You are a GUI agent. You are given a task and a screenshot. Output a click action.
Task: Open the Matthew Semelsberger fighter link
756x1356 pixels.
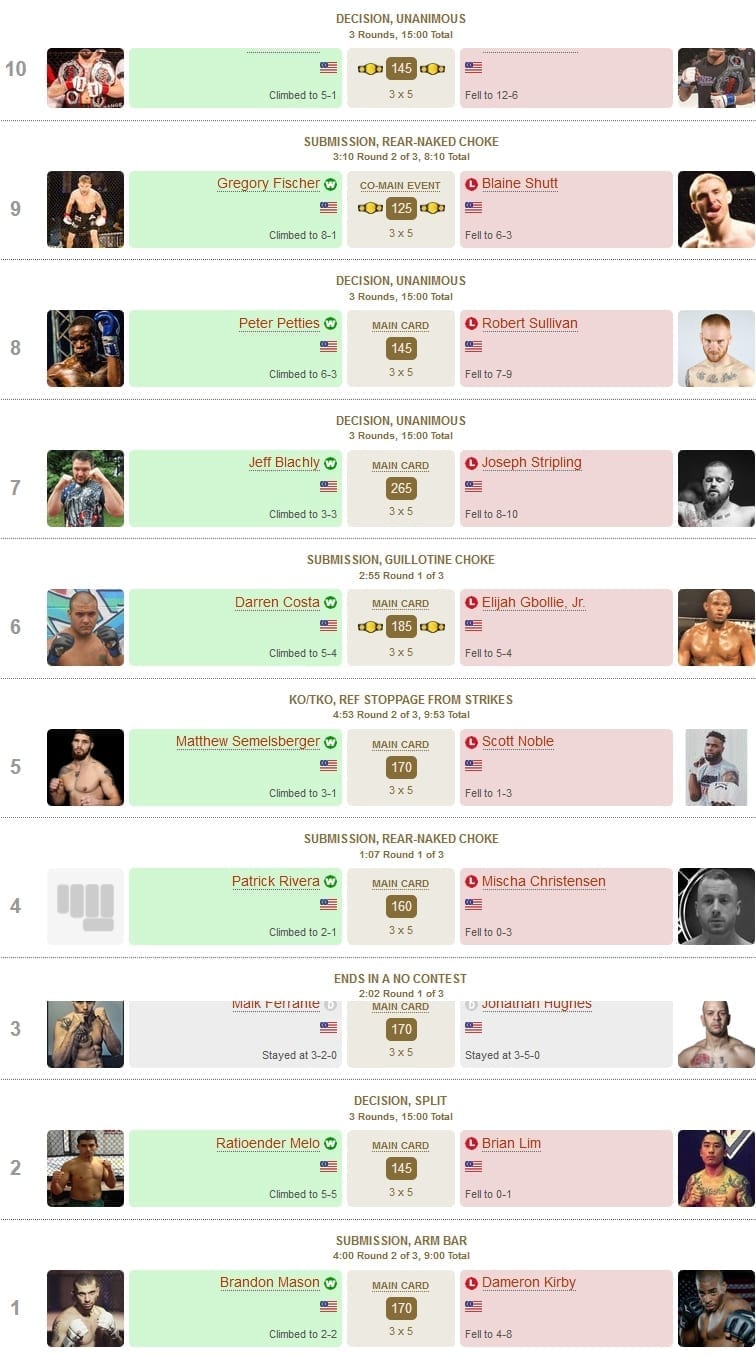(248, 742)
